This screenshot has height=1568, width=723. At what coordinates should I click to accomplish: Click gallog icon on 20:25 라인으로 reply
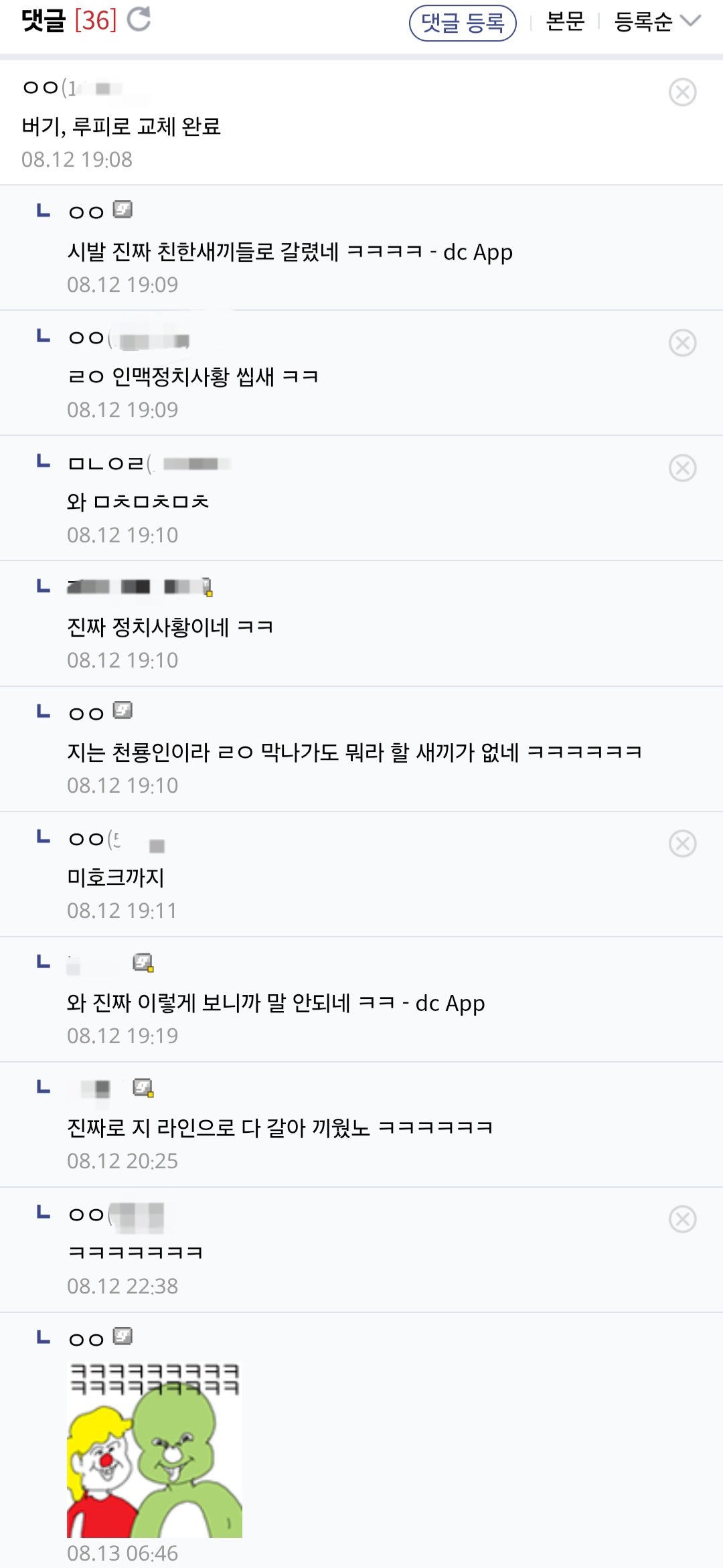tap(143, 1088)
